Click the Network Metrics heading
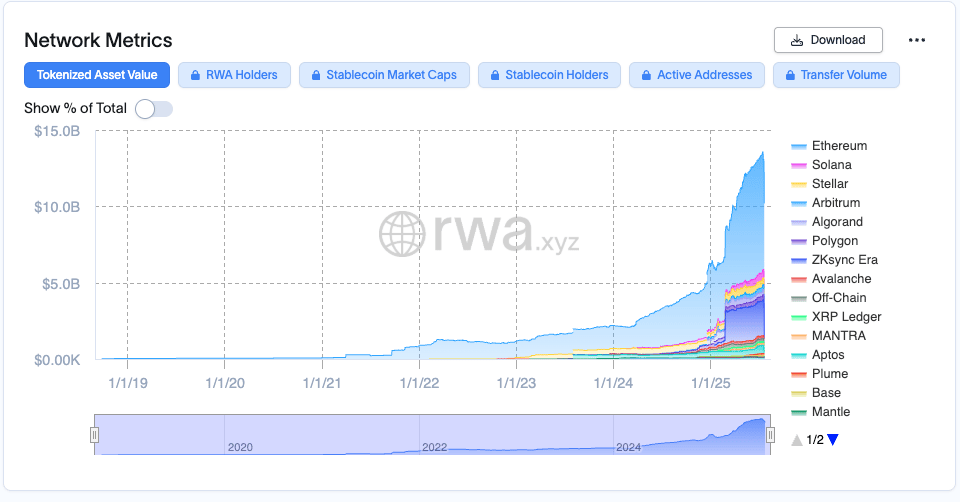 click(x=98, y=40)
